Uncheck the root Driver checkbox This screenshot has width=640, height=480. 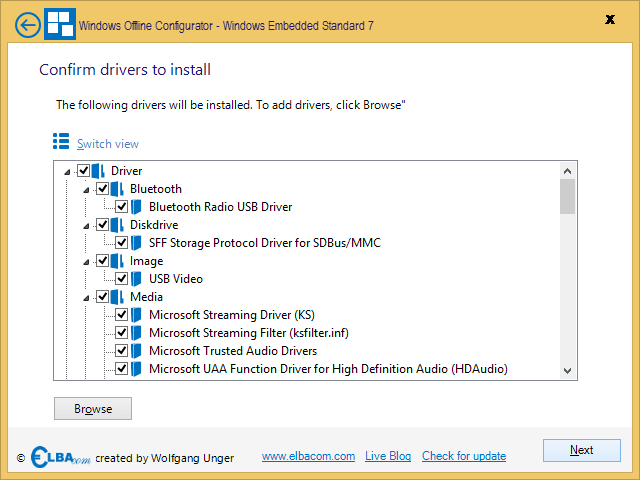pyautogui.click(x=83, y=170)
